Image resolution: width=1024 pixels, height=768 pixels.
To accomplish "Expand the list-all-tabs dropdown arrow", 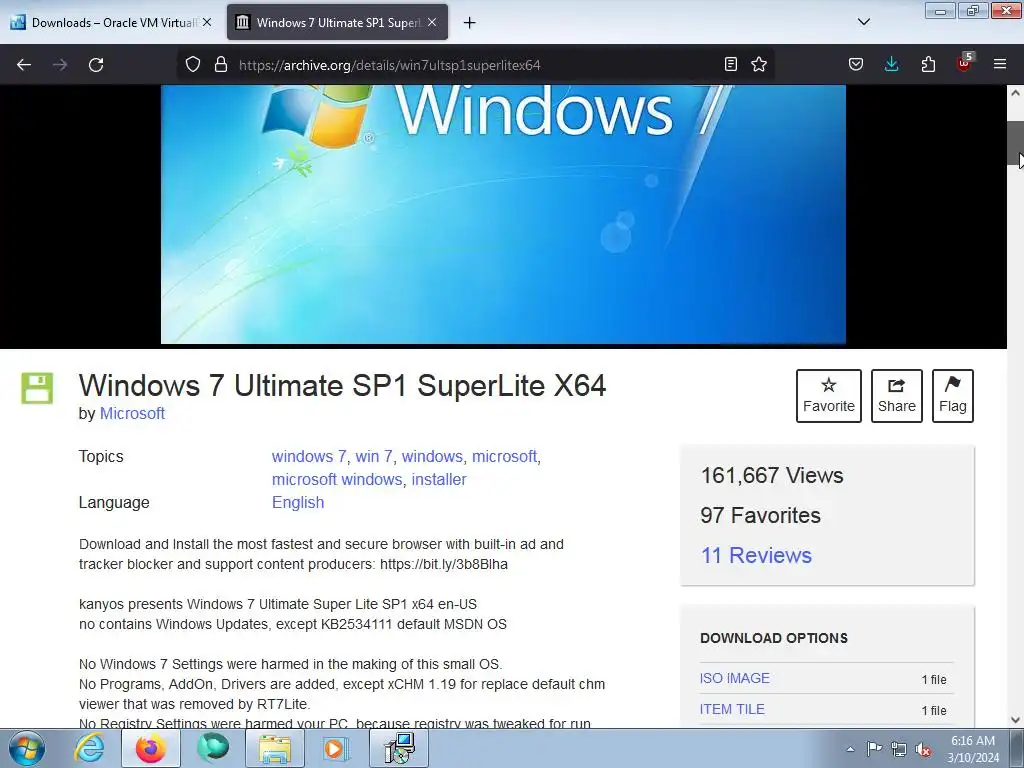I will click(863, 22).
